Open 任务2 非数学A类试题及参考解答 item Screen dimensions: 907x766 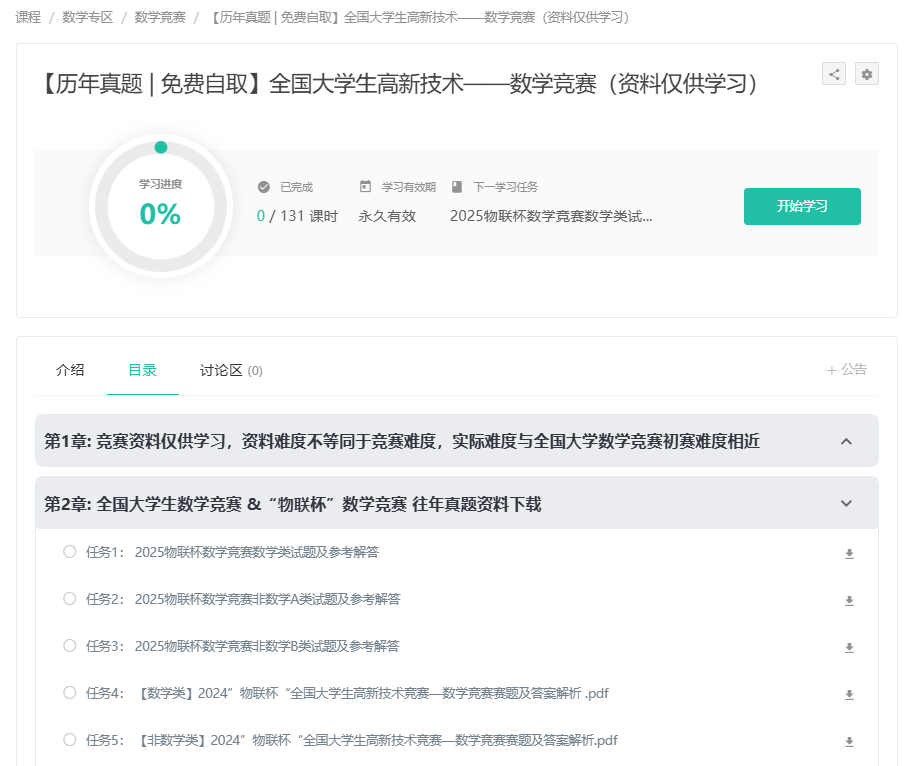(267, 599)
